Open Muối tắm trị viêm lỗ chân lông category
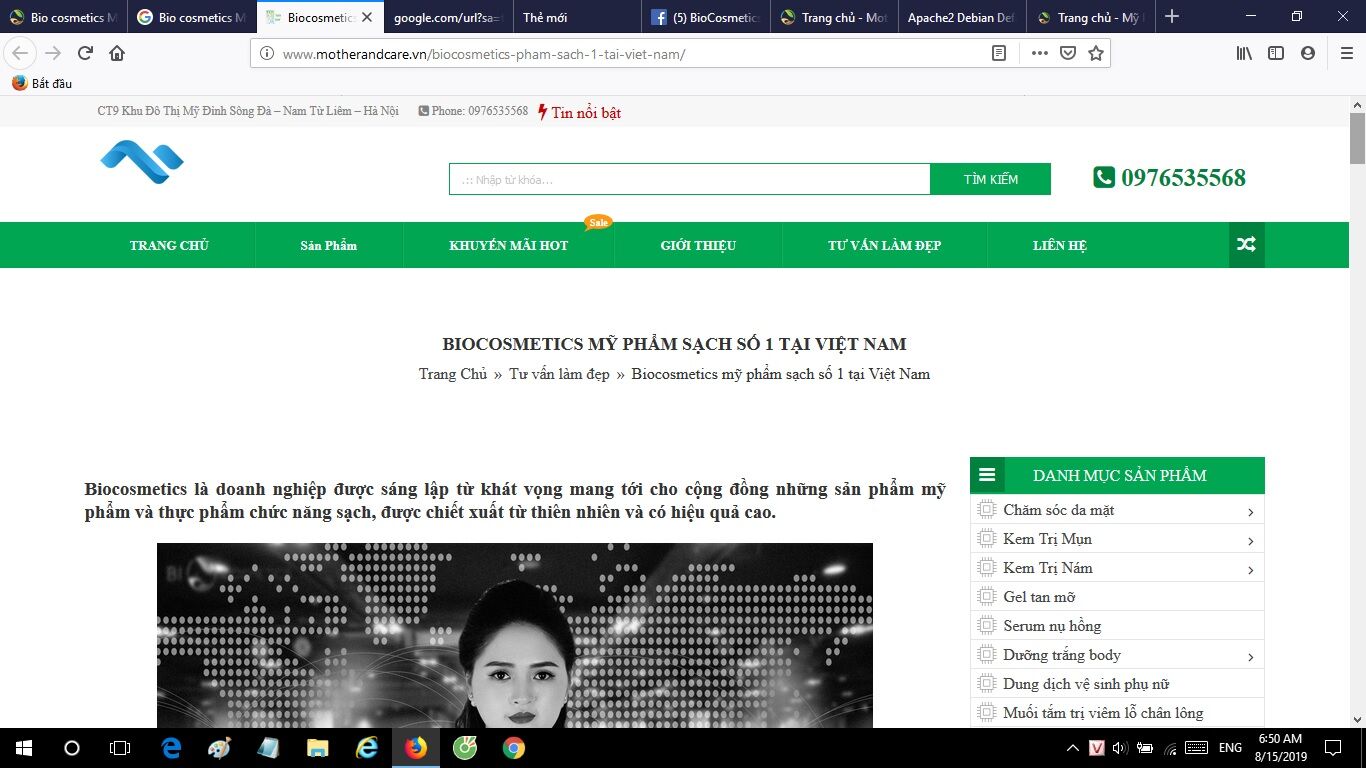 (x=1104, y=713)
